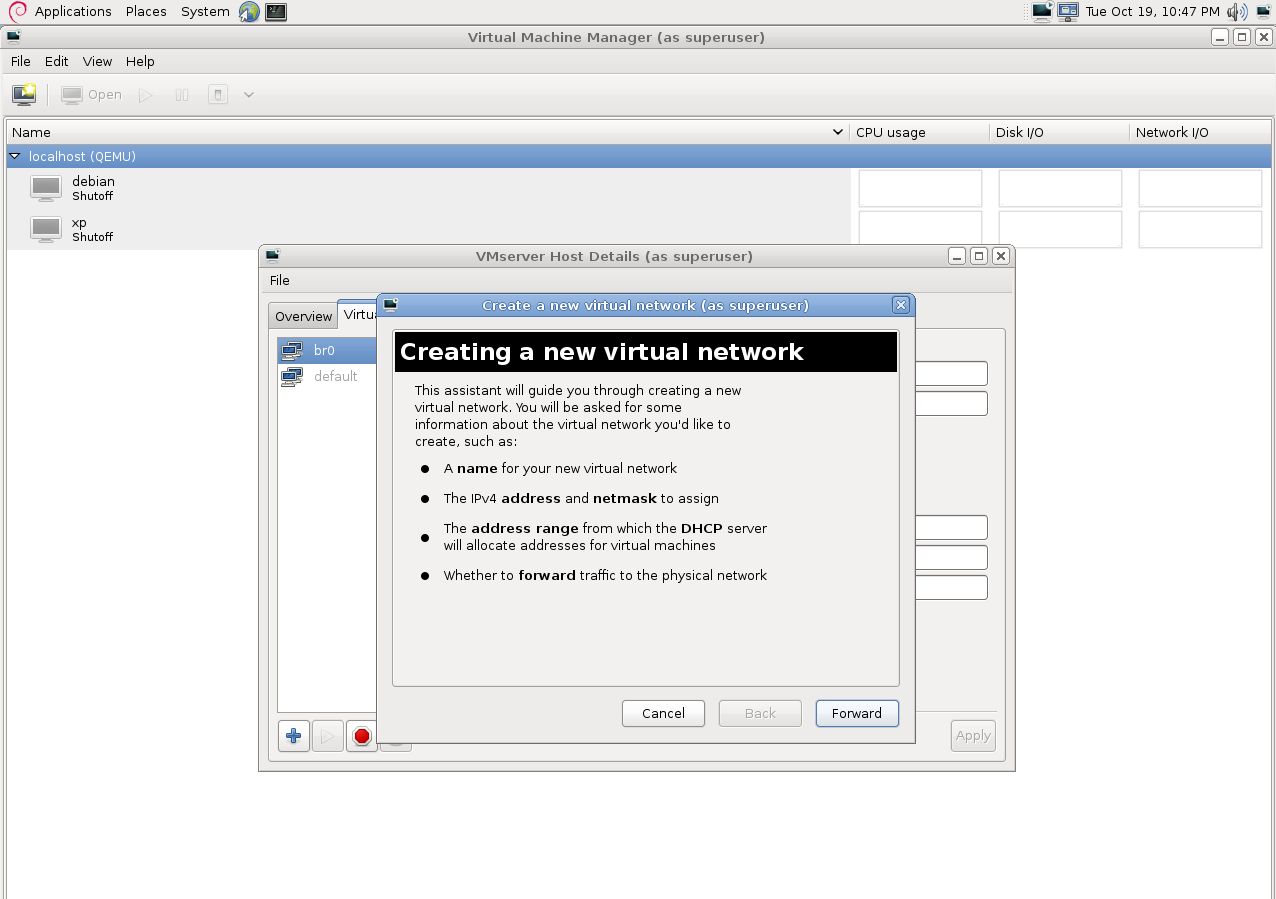Open the View menu
The image size is (1276, 899).
click(x=97, y=61)
